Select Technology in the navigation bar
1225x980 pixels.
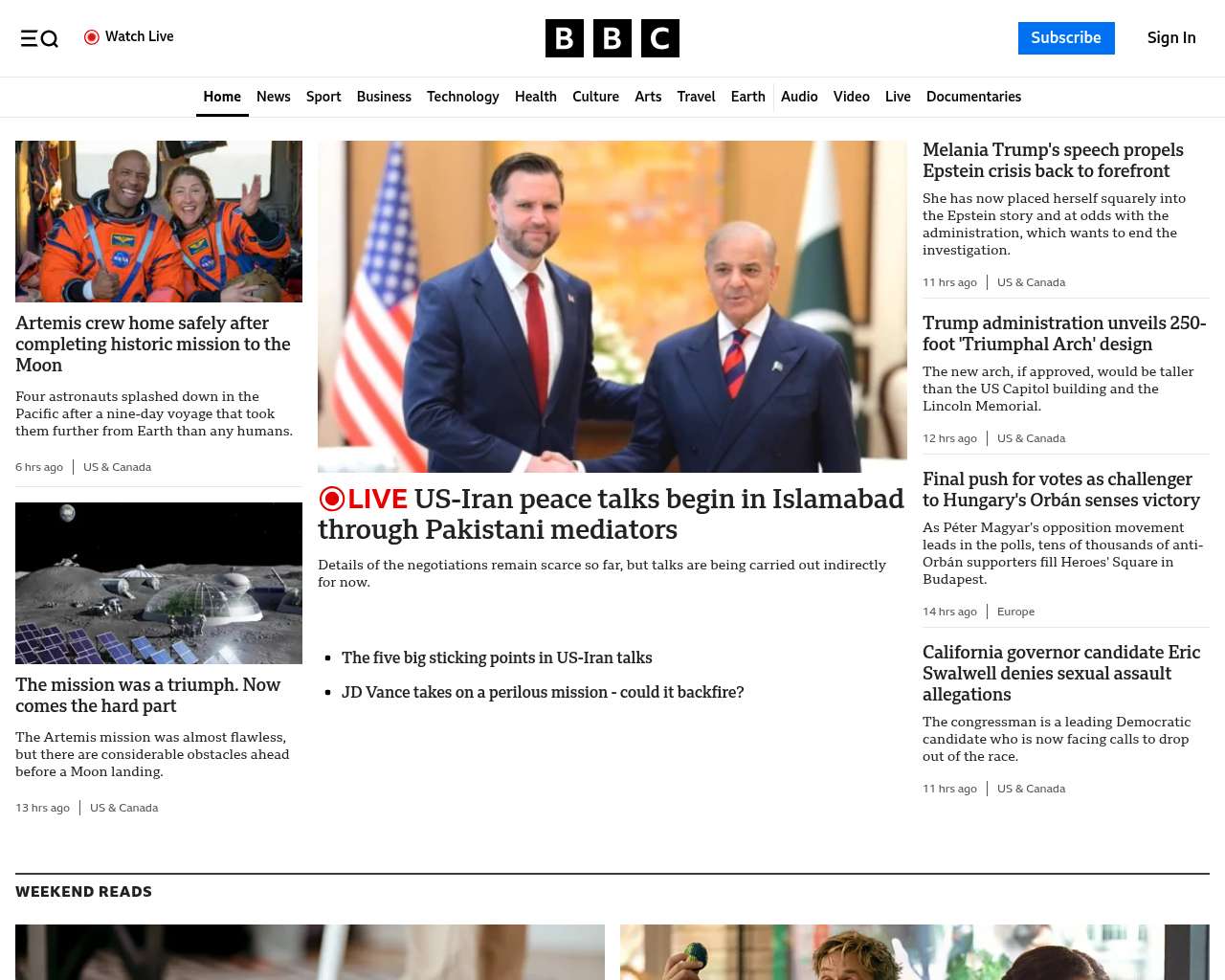click(x=462, y=97)
